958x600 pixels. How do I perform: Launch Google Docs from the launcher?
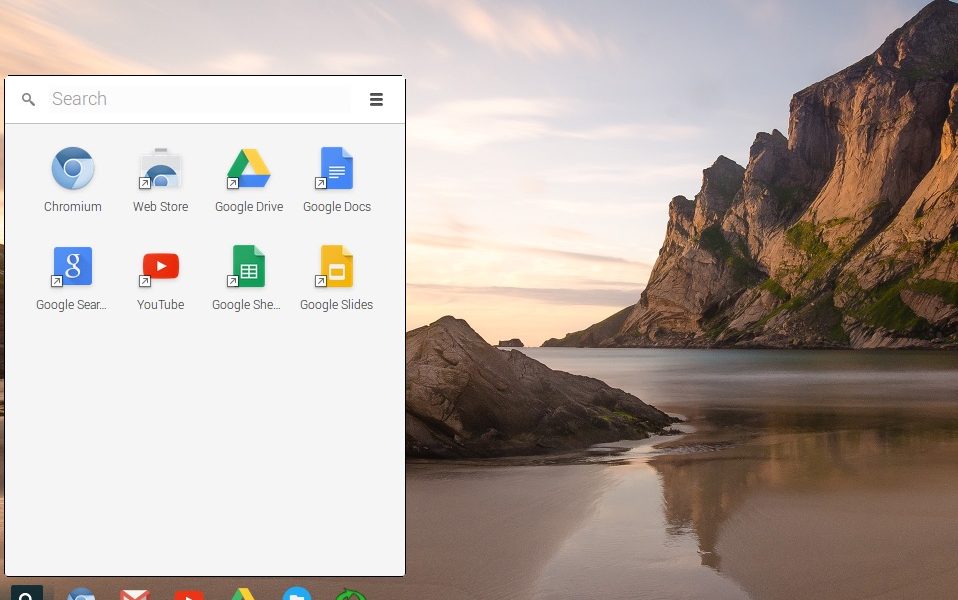point(336,169)
